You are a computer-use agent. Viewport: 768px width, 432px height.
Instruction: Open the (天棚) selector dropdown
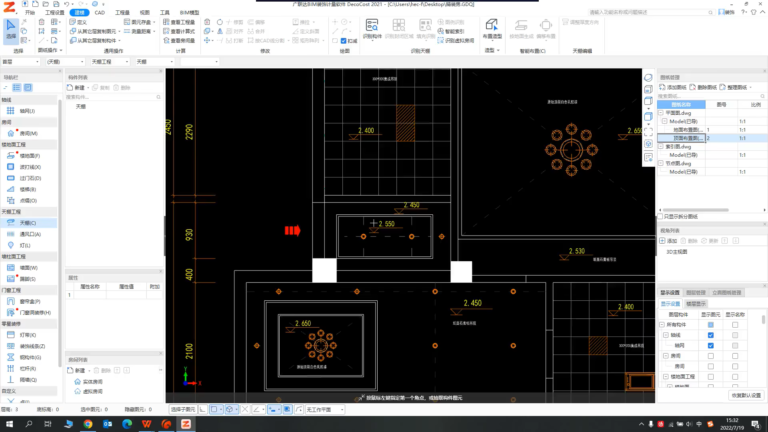coord(65,62)
